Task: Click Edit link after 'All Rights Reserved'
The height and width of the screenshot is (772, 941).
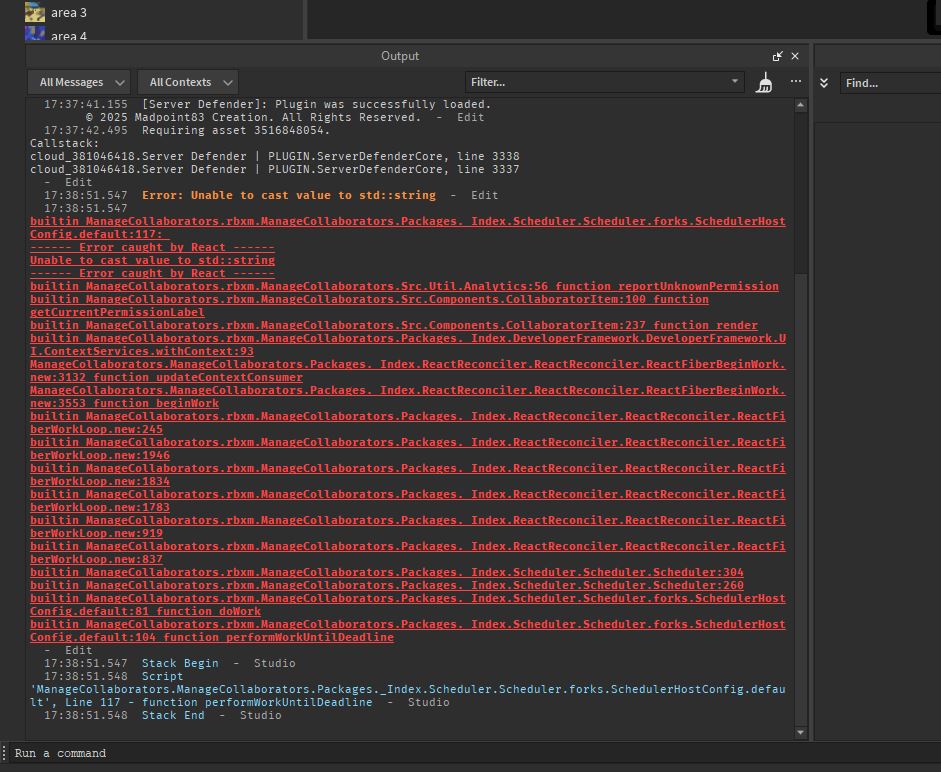Action: (x=470, y=117)
